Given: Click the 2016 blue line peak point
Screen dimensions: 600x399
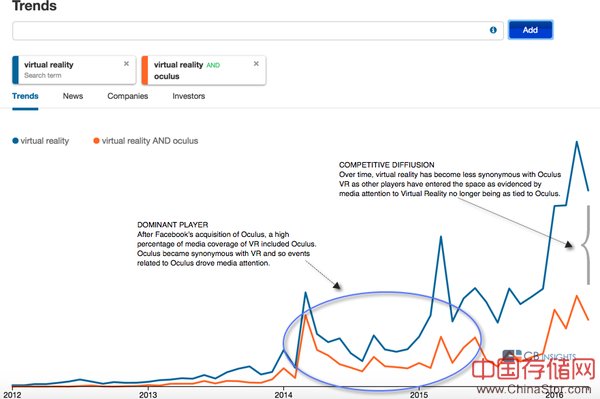Looking at the screenshot, I should [x=577, y=142].
